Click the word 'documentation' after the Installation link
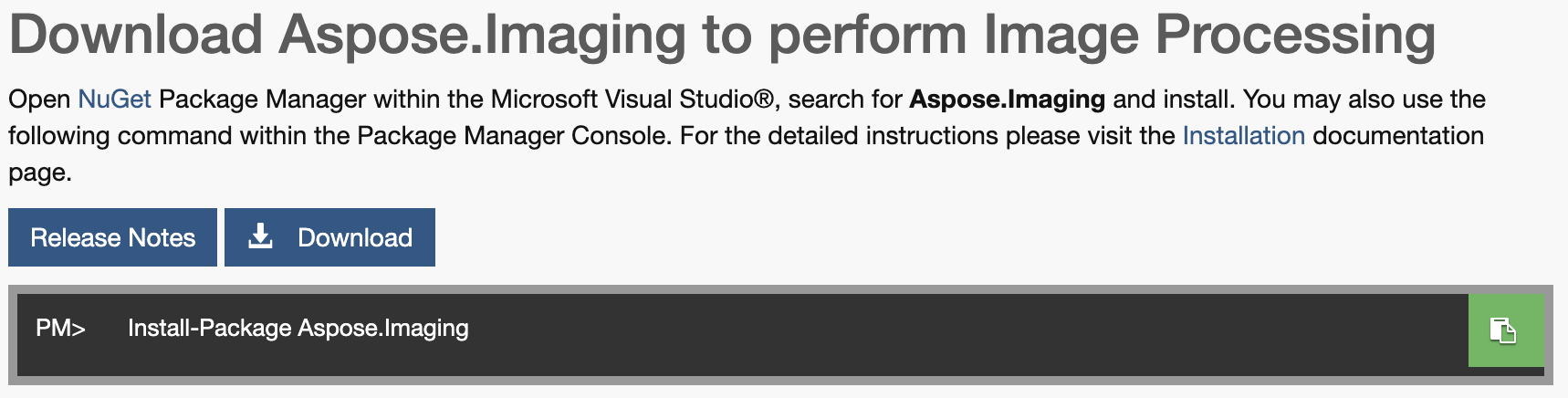 (x=1398, y=135)
